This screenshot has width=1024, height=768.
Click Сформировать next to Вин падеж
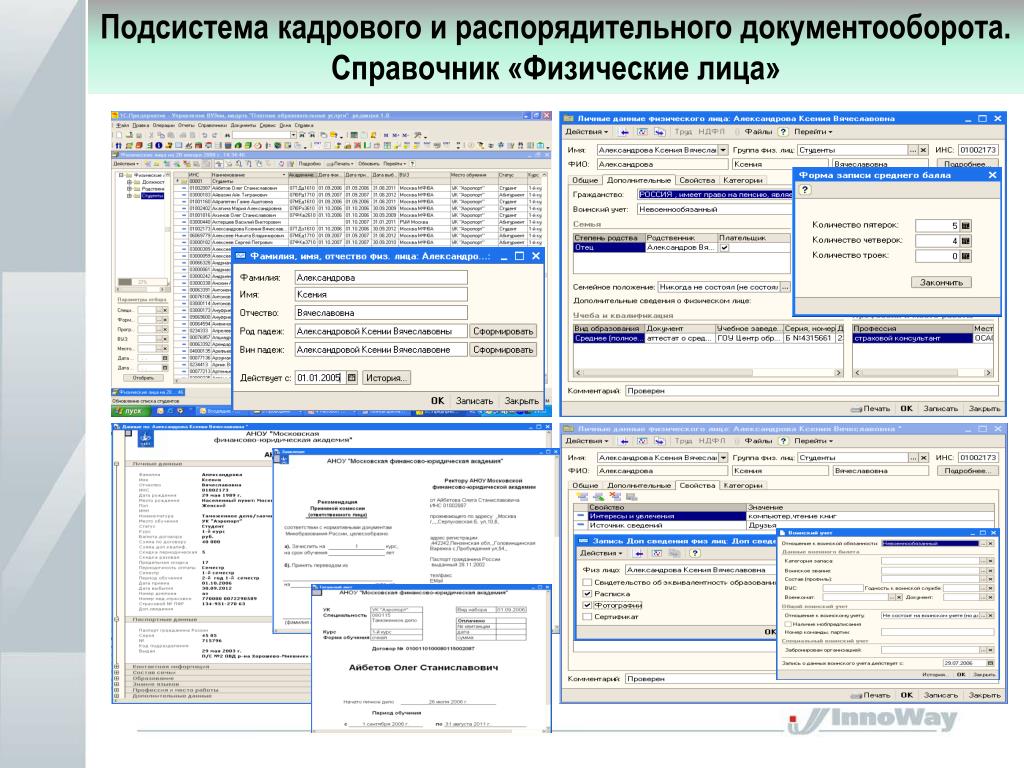[503, 350]
